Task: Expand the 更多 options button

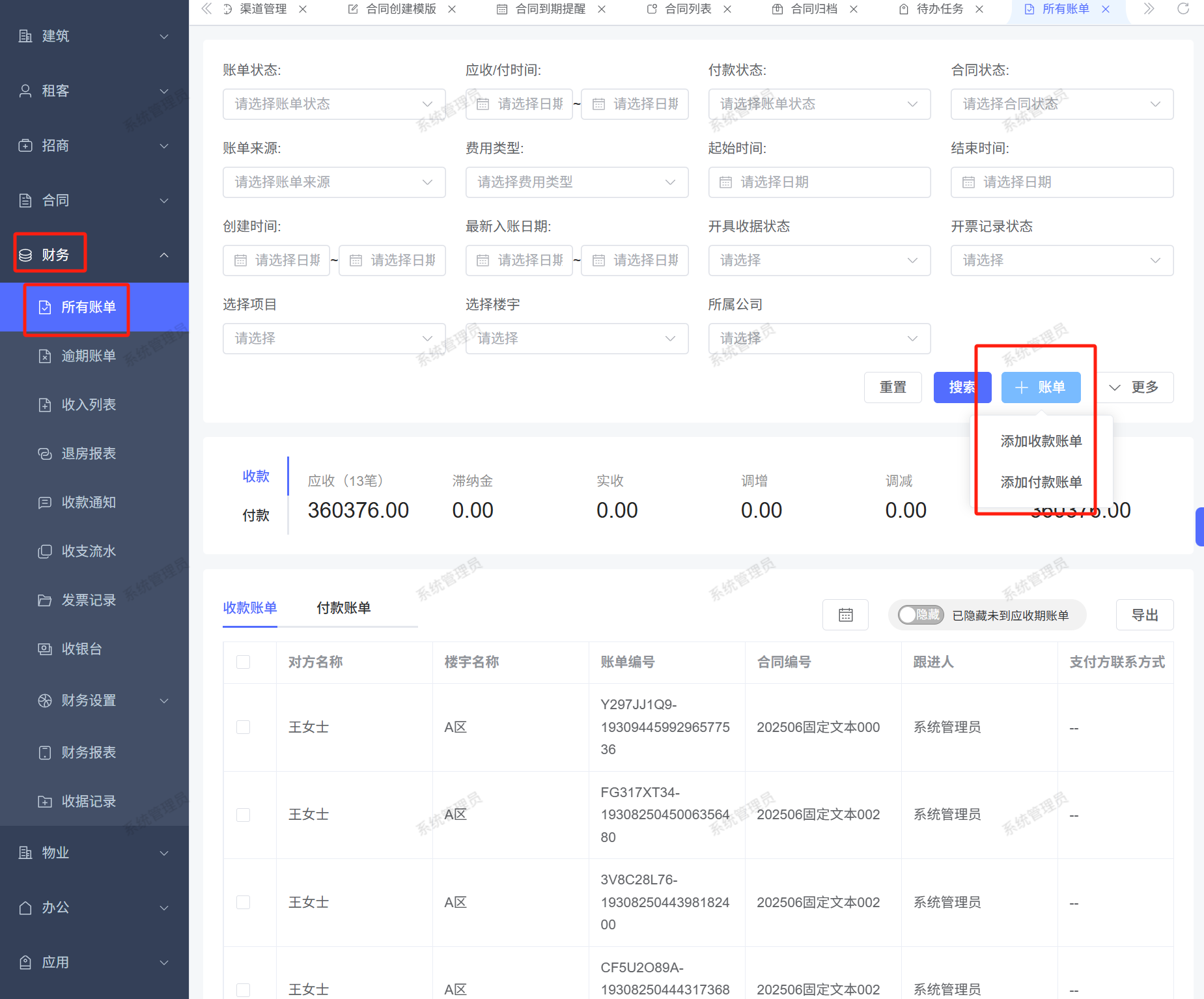Action: pos(1134,387)
